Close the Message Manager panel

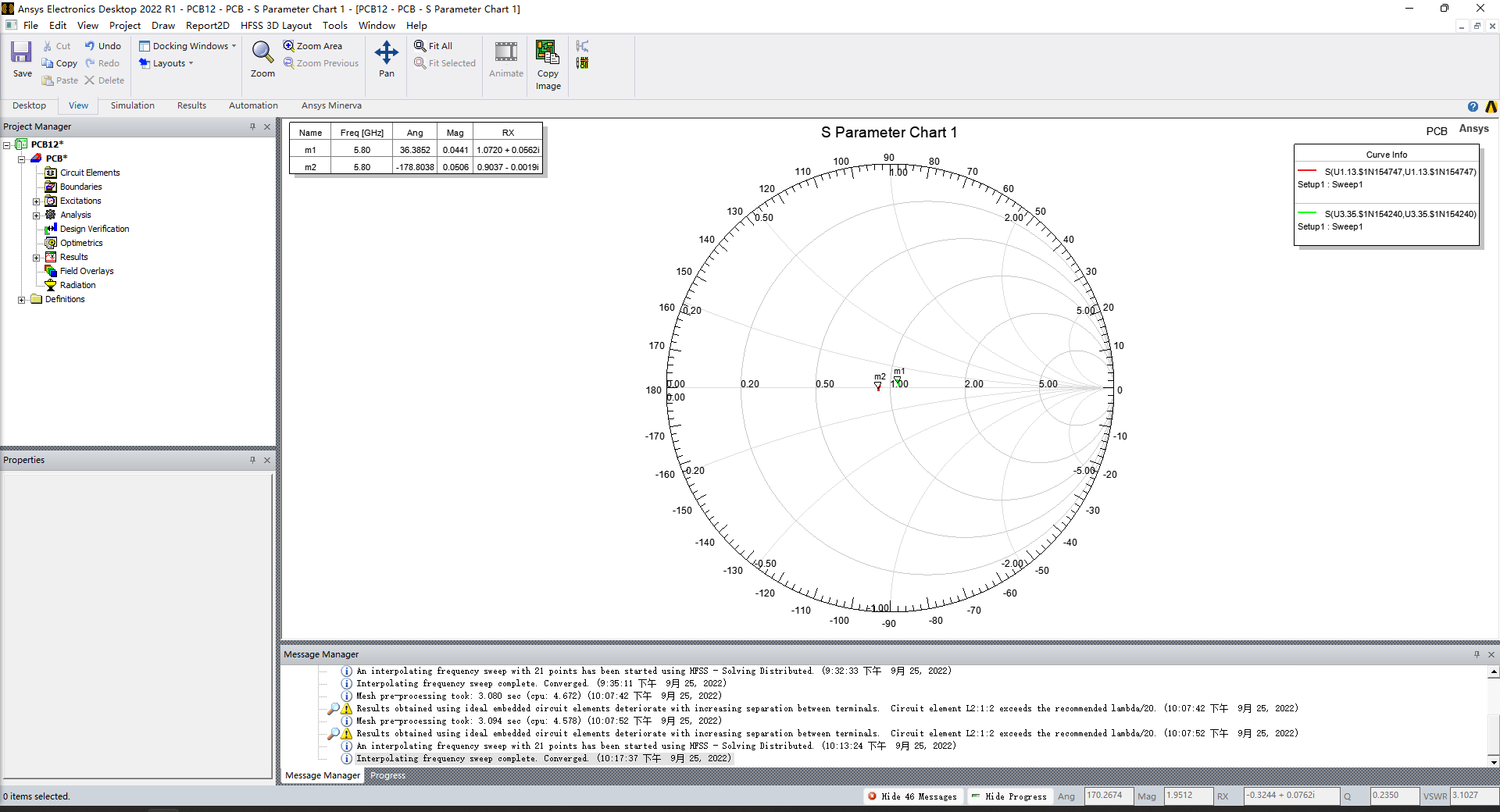[1491, 654]
